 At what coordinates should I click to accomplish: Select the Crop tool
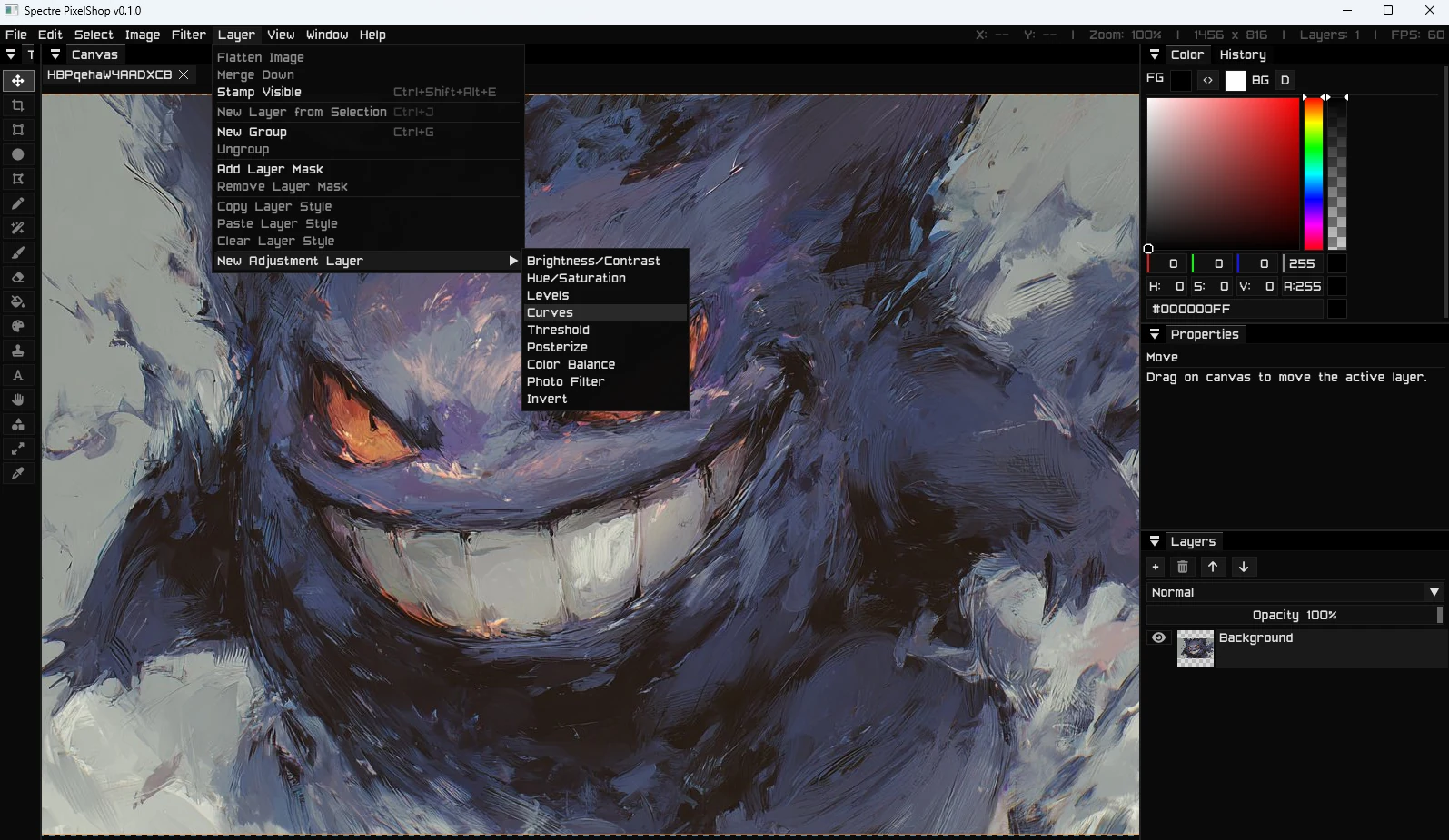(x=17, y=105)
